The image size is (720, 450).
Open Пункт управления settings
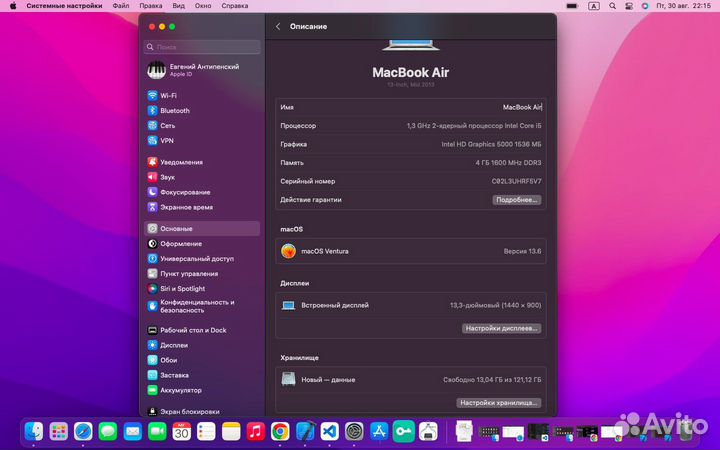[x=183, y=274]
